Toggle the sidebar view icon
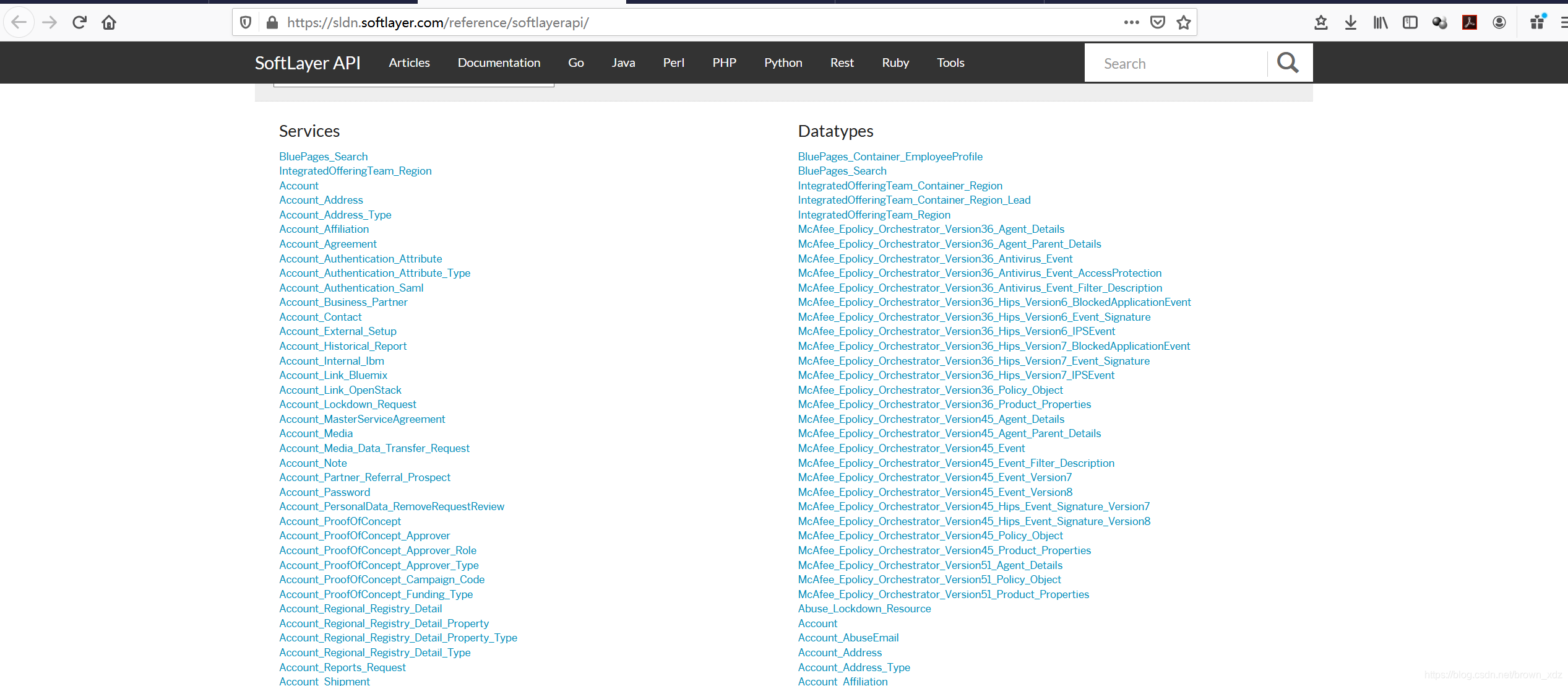1568x686 pixels. (1410, 23)
